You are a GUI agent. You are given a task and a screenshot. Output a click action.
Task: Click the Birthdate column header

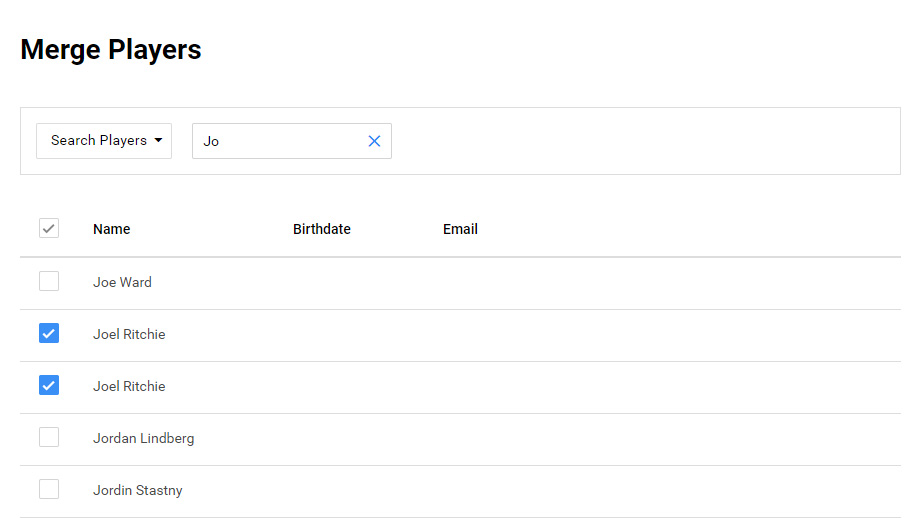pos(321,229)
